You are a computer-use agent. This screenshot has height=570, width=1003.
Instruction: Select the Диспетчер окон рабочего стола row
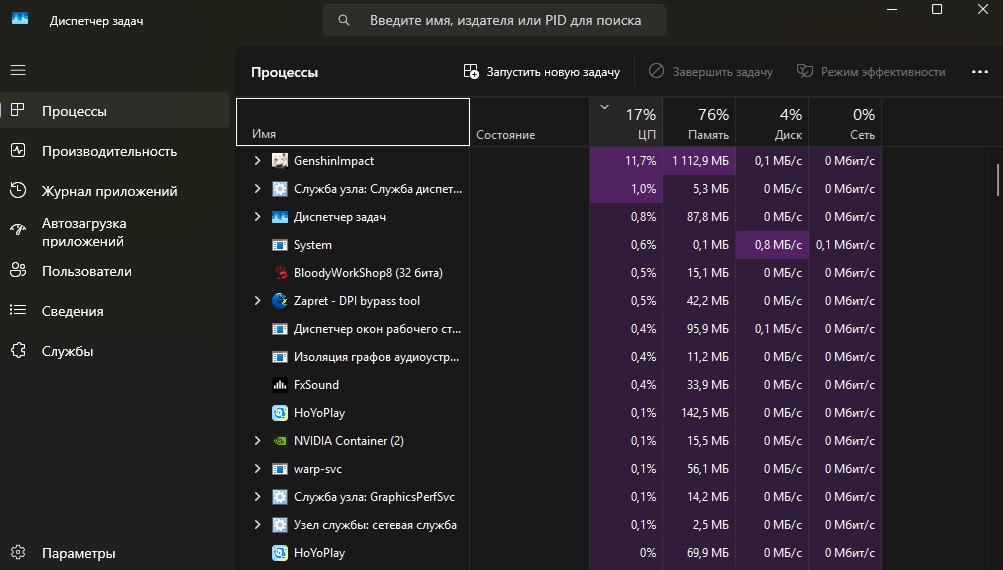tap(559, 329)
